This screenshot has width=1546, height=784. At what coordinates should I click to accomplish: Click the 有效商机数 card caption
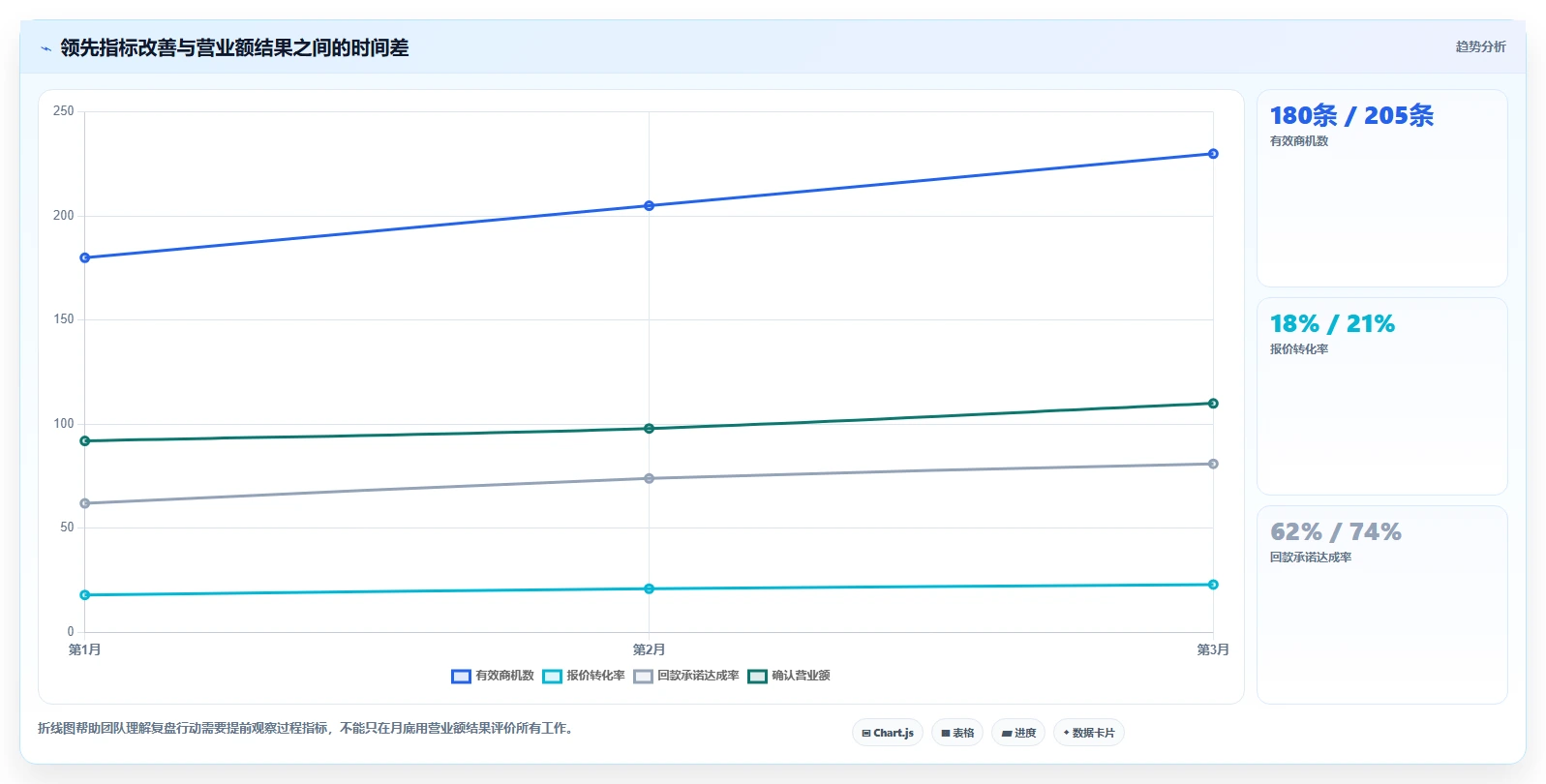pyautogui.click(x=1299, y=141)
